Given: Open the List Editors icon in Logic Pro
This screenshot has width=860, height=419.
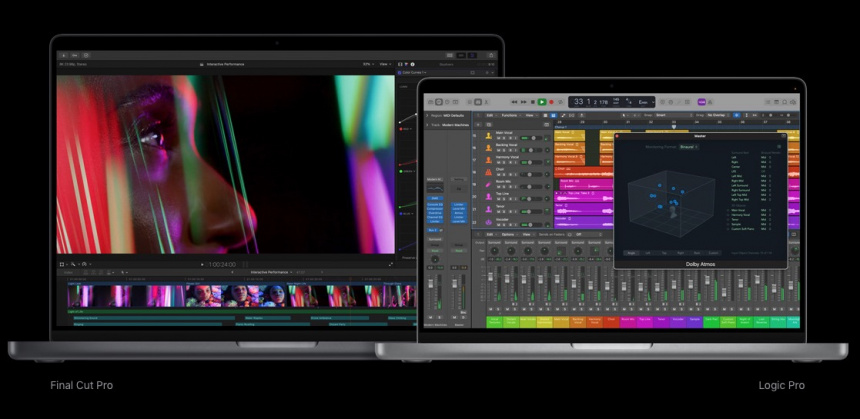Looking at the screenshot, I should pyautogui.click(x=768, y=102).
